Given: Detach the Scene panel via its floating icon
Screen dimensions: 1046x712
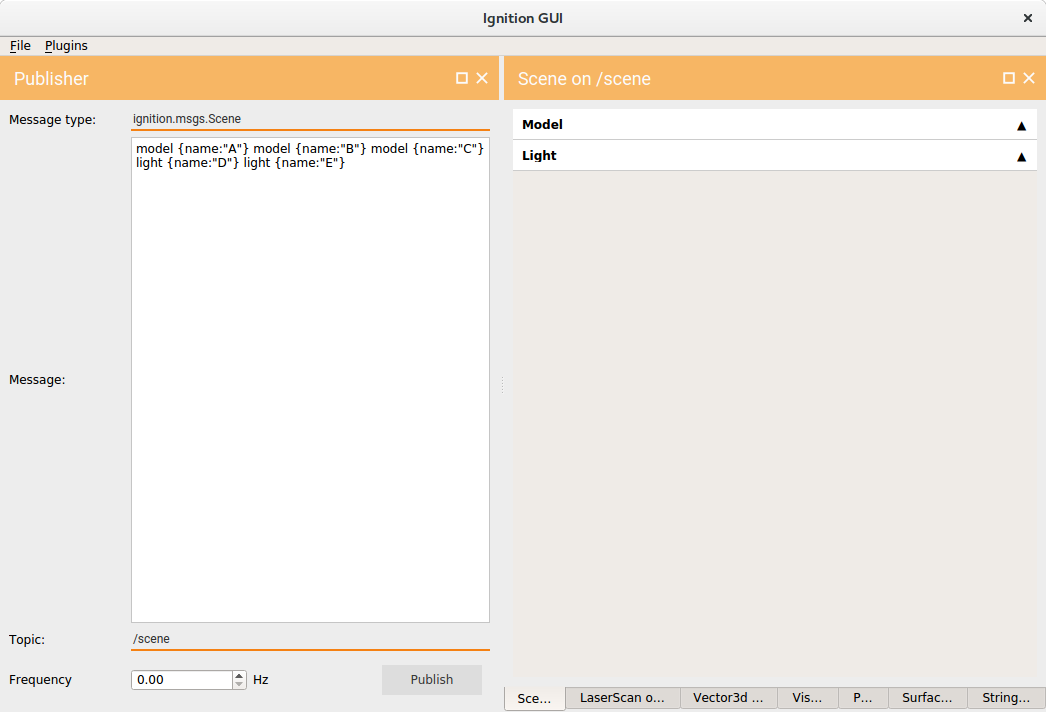Looking at the screenshot, I should tap(1008, 78).
